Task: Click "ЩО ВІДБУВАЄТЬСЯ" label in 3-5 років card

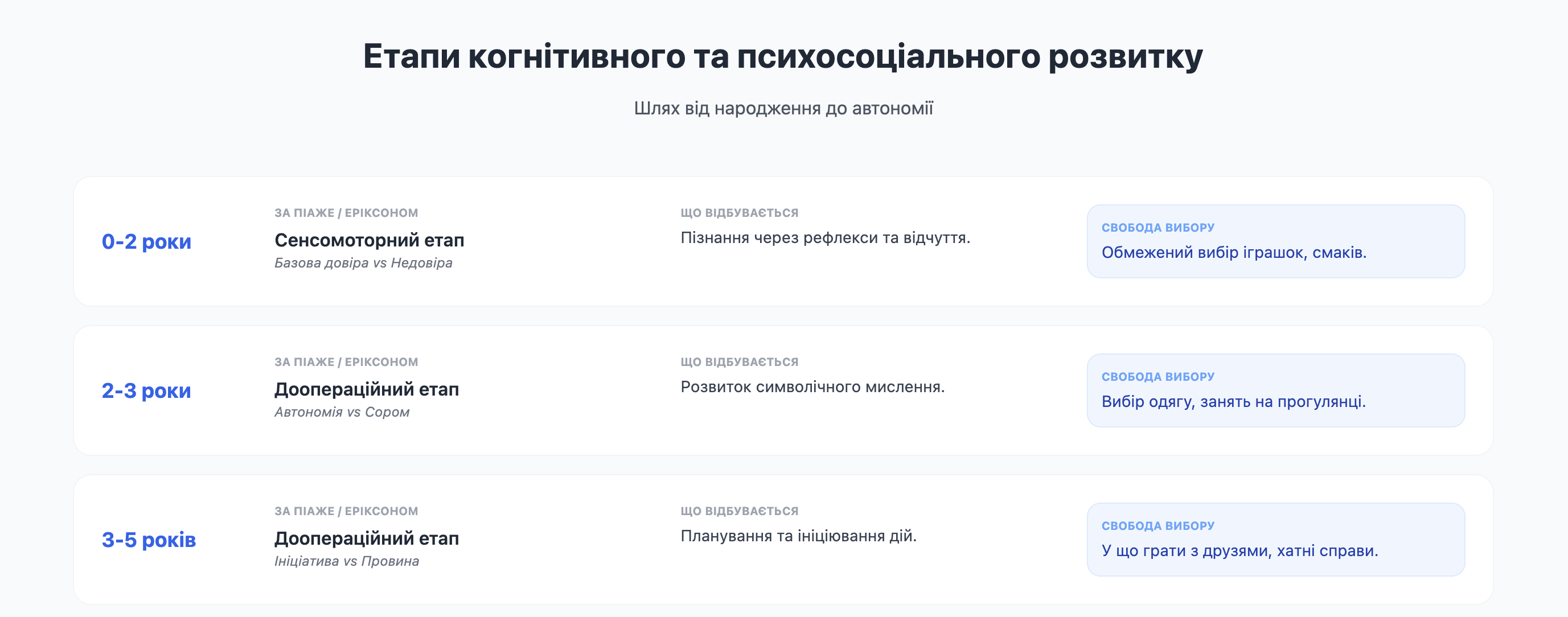Action: click(x=739, y=511)
